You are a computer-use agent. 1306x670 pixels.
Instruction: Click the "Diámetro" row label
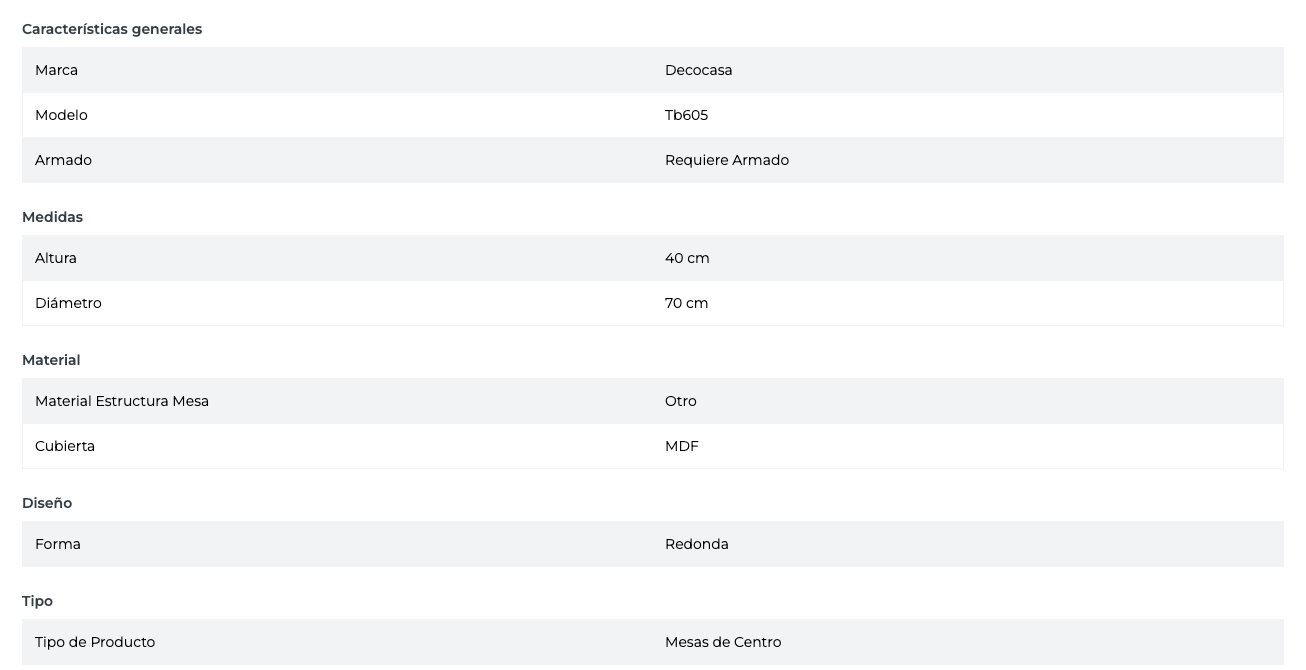point(68,303)
